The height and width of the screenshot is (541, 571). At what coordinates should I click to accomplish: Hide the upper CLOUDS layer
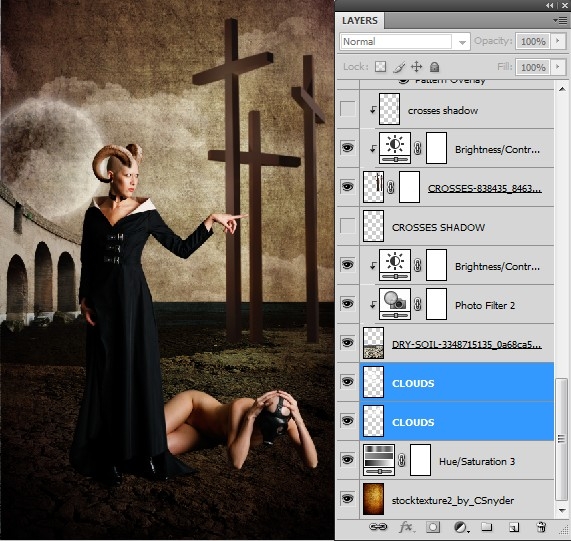[x=348, y=382]
